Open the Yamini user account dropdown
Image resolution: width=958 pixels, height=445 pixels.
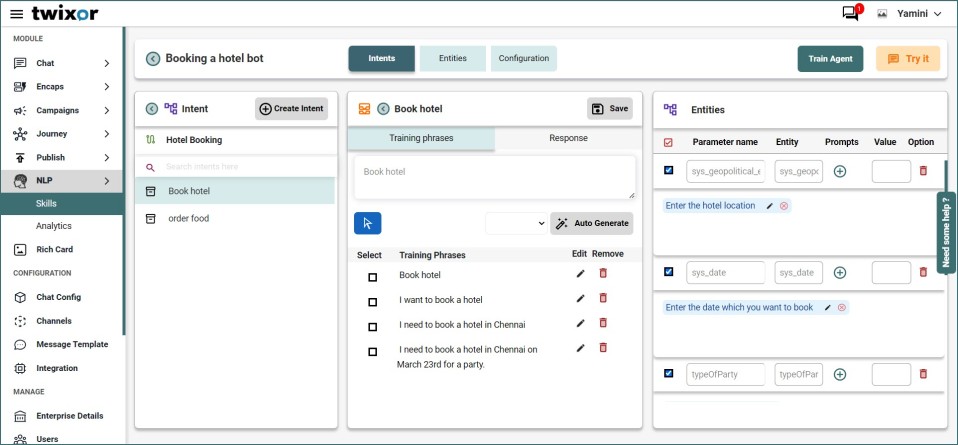[x=909, y=14]
